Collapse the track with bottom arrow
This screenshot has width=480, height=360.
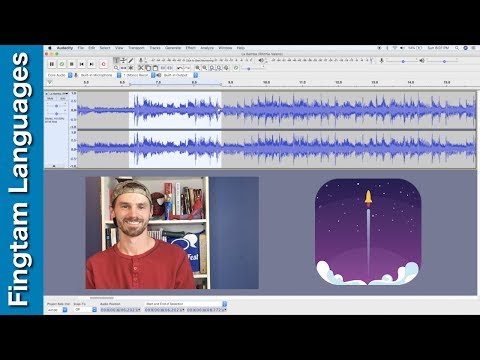[54, 166]
